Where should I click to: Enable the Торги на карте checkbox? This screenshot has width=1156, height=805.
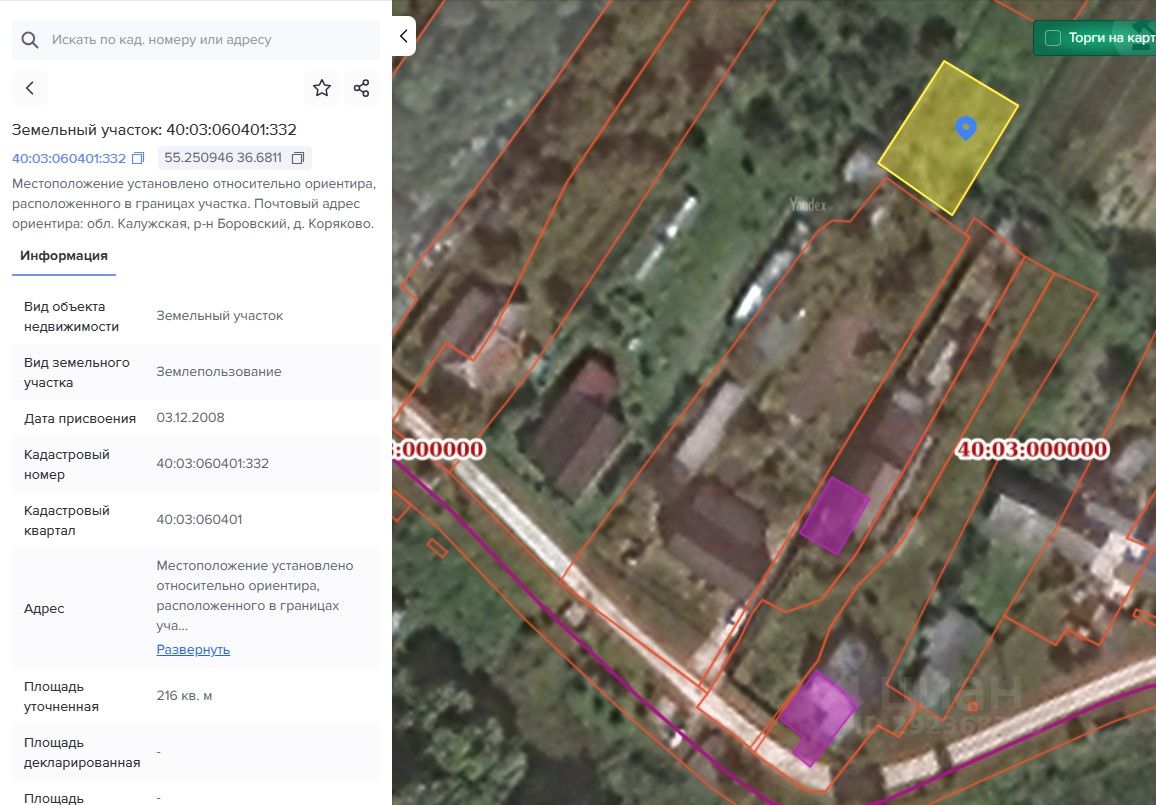click(x=1053, y=38)
